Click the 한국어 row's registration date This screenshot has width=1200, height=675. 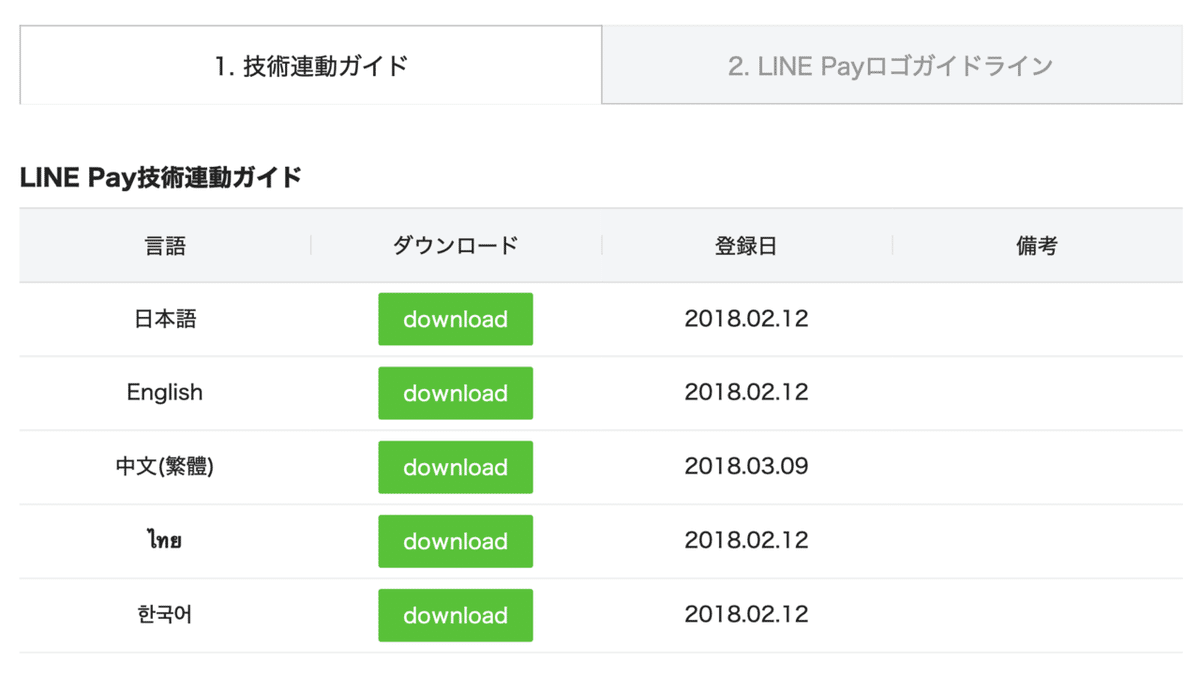pyautogui.click(x=746, y=615)
